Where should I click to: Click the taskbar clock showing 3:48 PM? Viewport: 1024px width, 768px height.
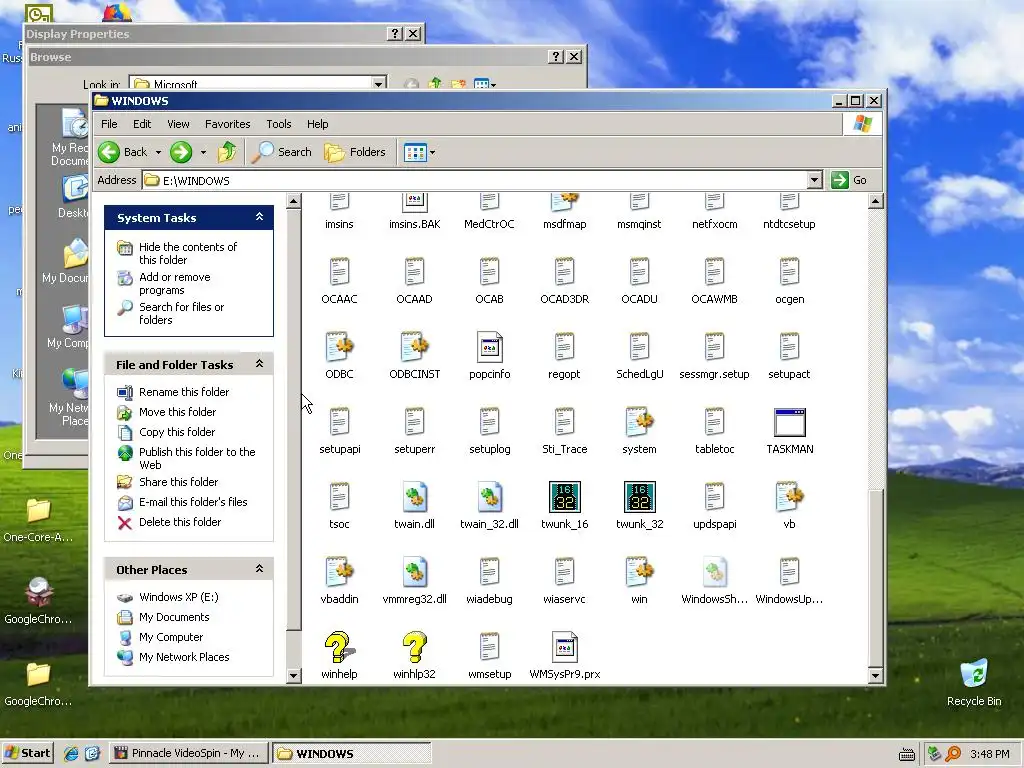pos(989,754)
